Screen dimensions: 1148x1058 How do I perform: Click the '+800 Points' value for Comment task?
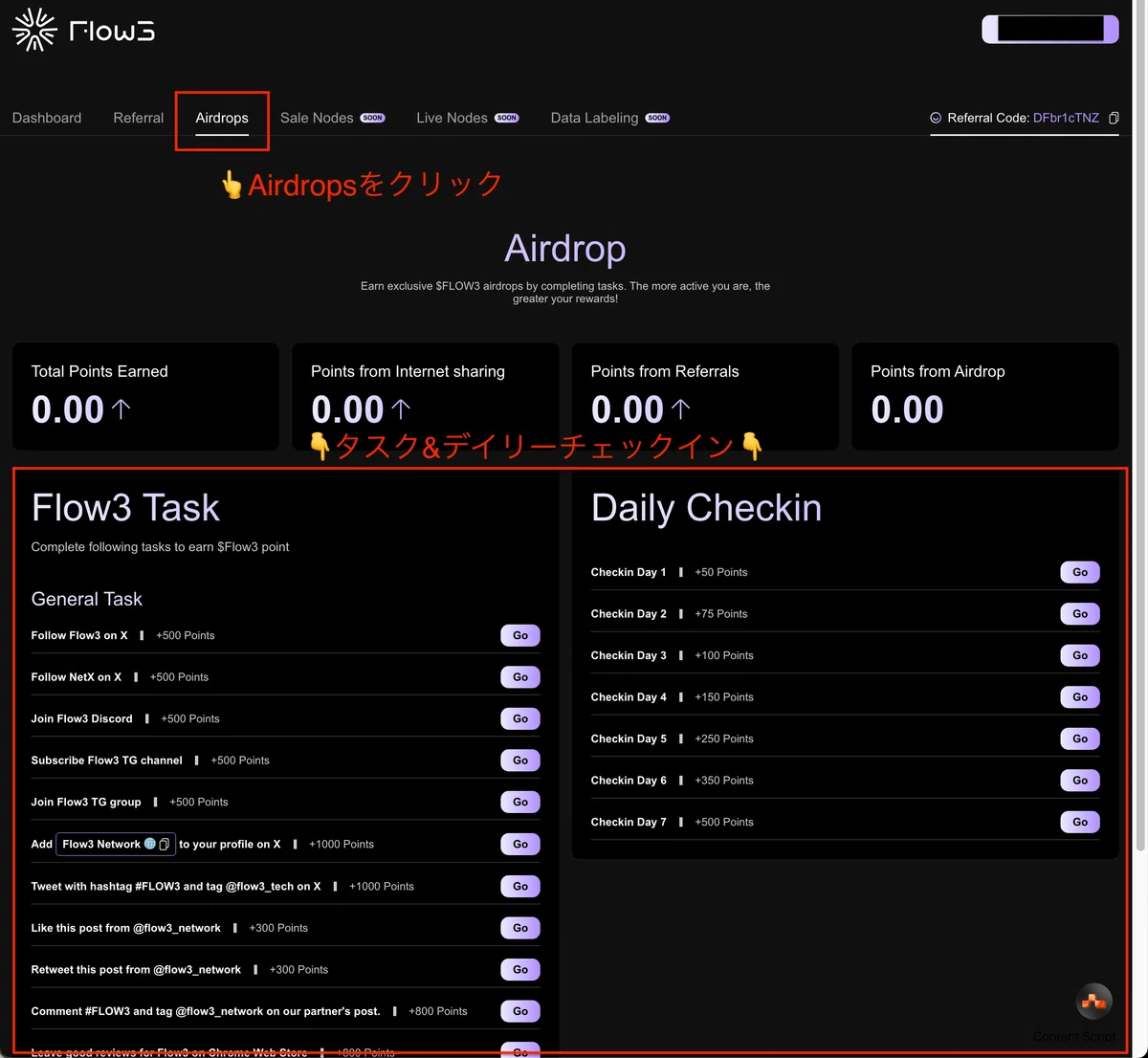click(x=438, y=1011)
